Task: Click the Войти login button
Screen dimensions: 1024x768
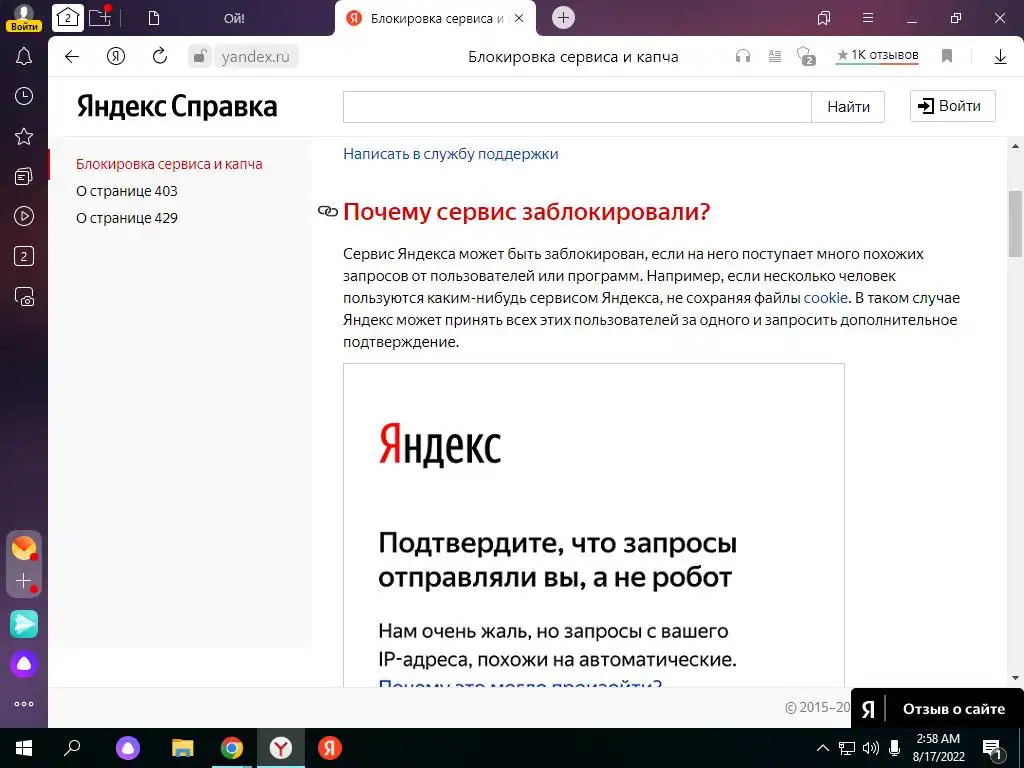Action: 953,106
